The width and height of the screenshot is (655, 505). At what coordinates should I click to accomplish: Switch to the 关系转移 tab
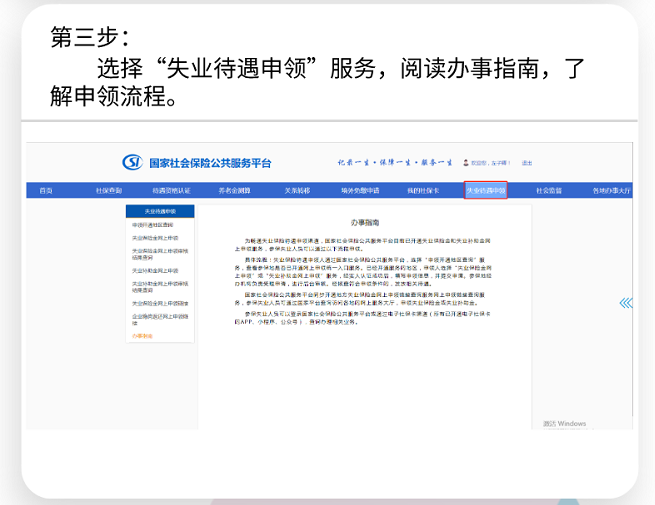[297, 190]
